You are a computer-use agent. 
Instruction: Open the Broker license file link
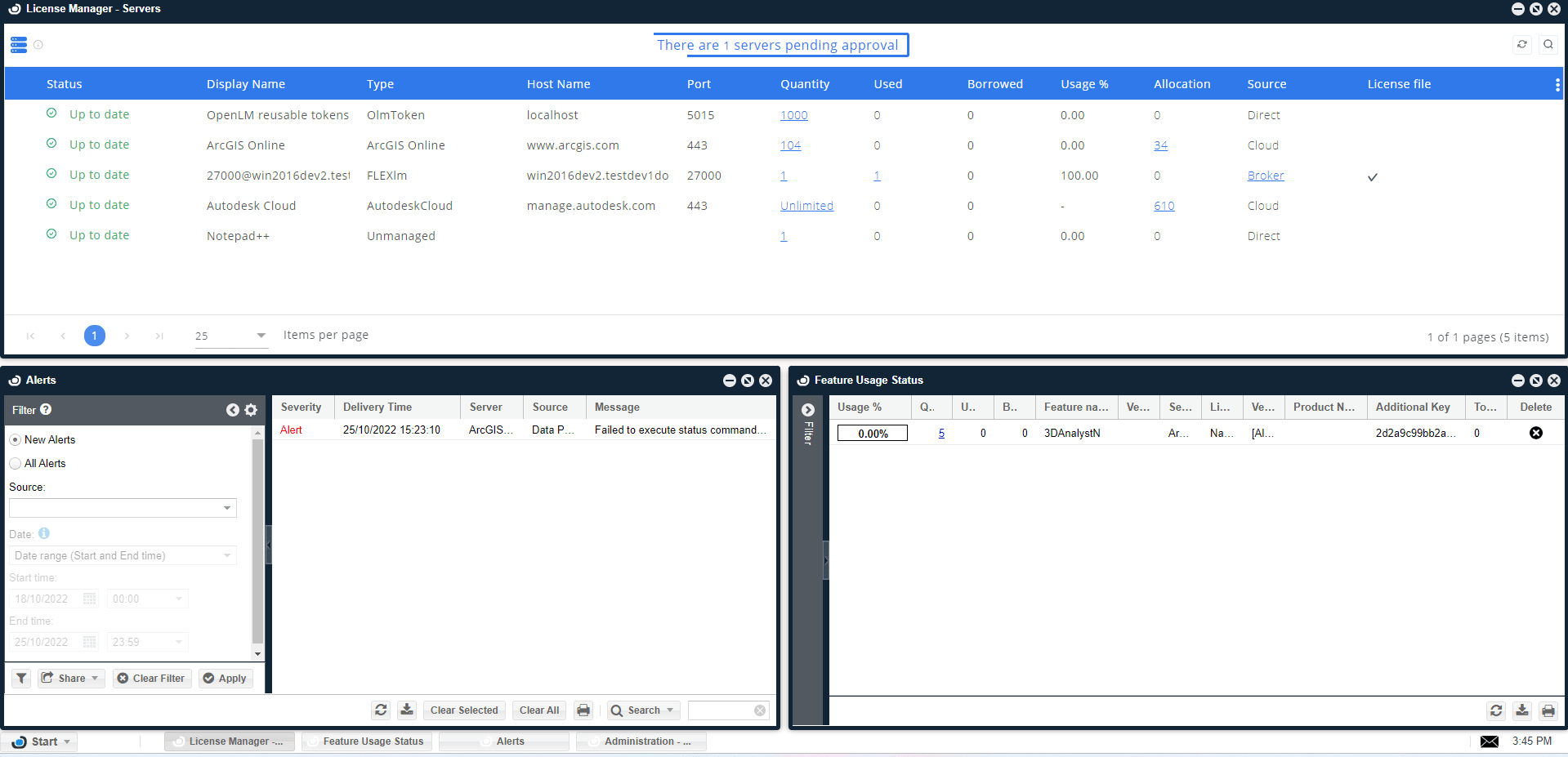[1265, 175]
